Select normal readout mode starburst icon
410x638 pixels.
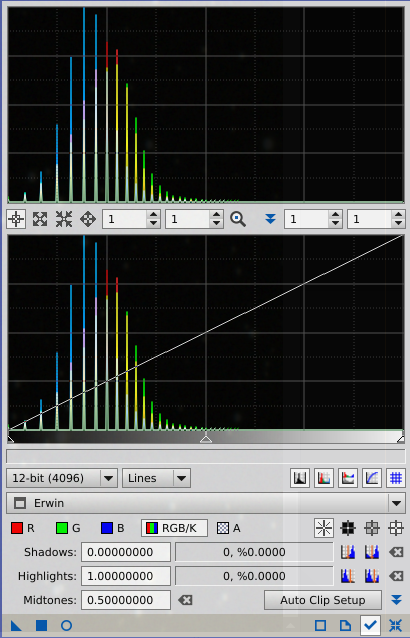tap(324, 528)
